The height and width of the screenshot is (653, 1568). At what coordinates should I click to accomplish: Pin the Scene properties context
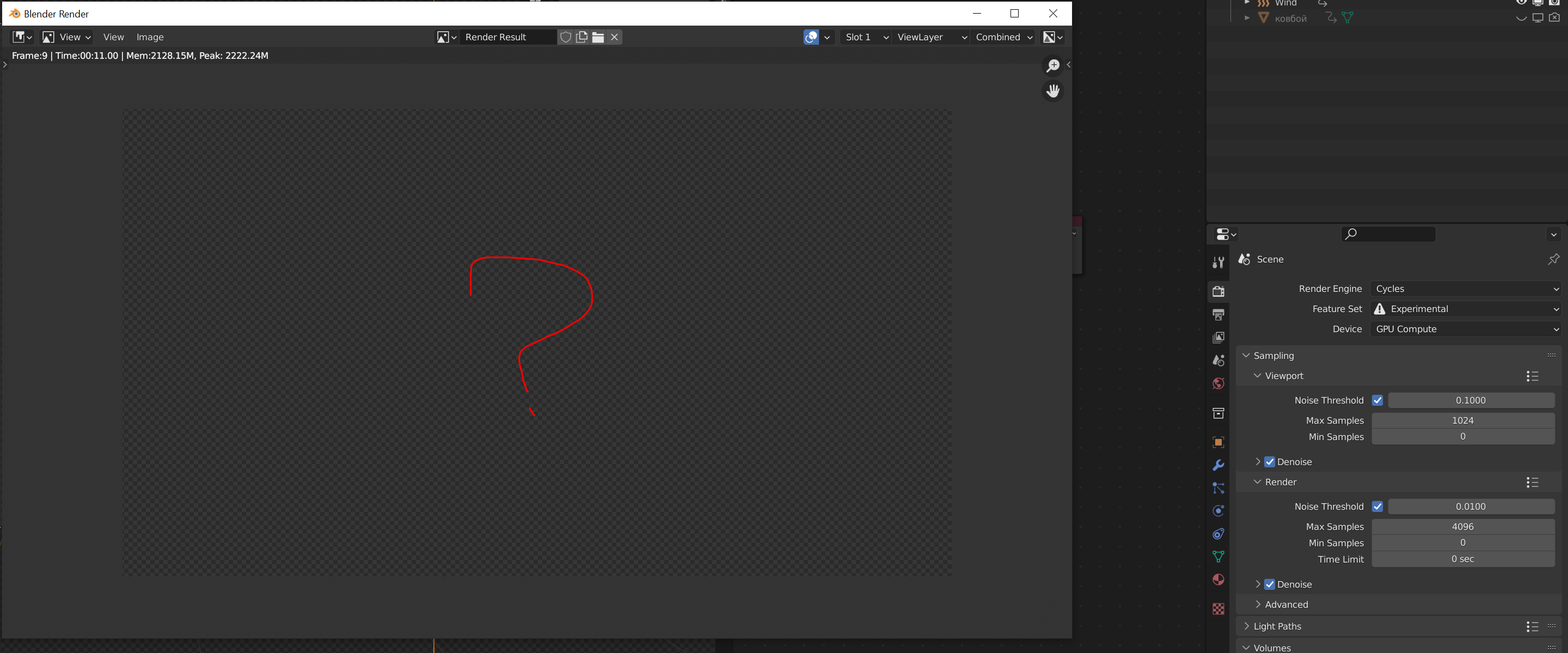tap(1553, 259)
